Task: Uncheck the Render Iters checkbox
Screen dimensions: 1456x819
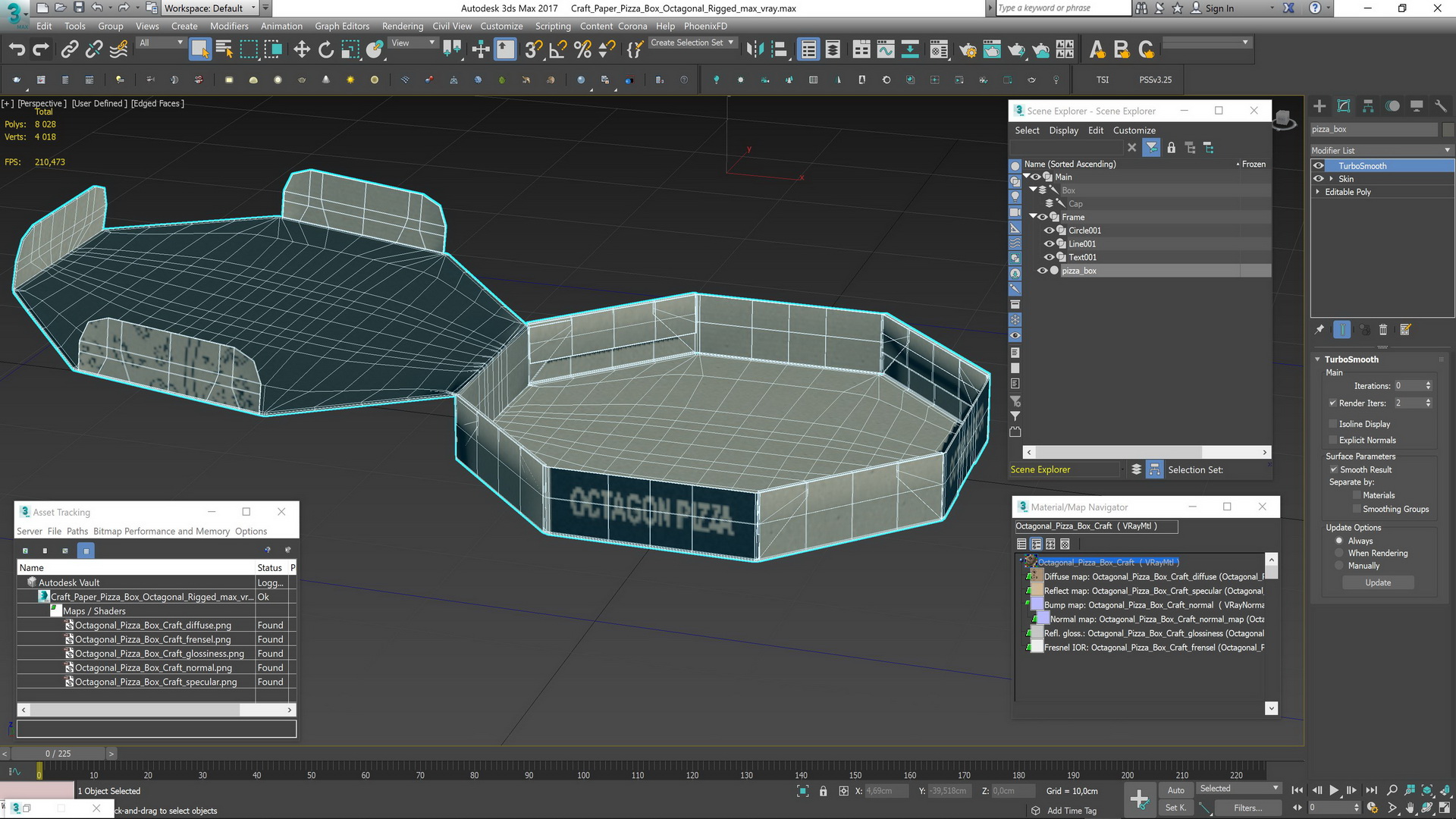Action: 1332,403
